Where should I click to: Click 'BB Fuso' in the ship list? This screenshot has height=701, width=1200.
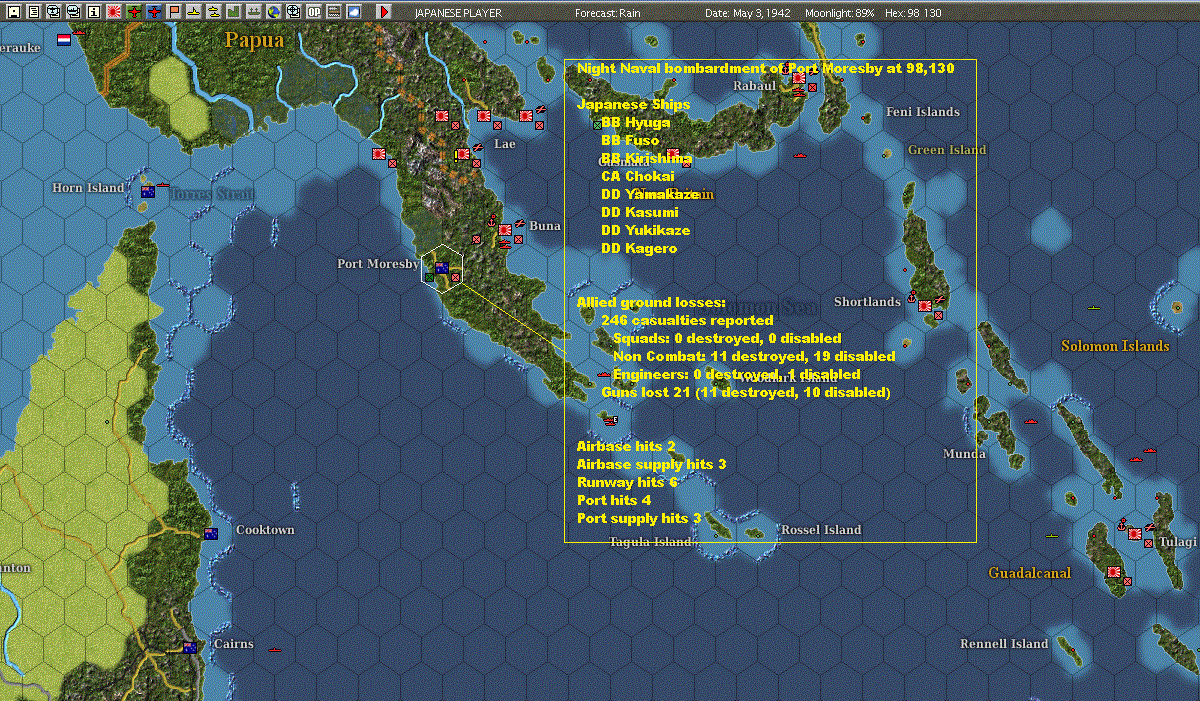(630, 141)
